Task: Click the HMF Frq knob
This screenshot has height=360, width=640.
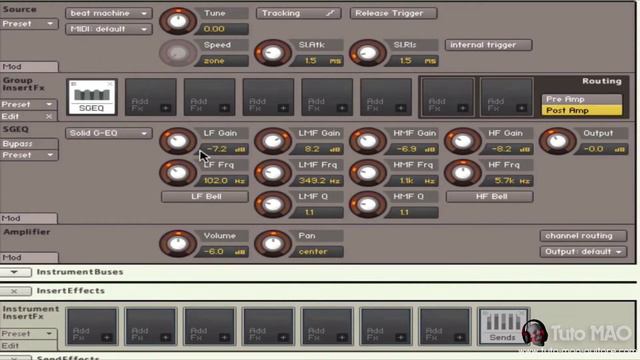Action: point(368,173)
